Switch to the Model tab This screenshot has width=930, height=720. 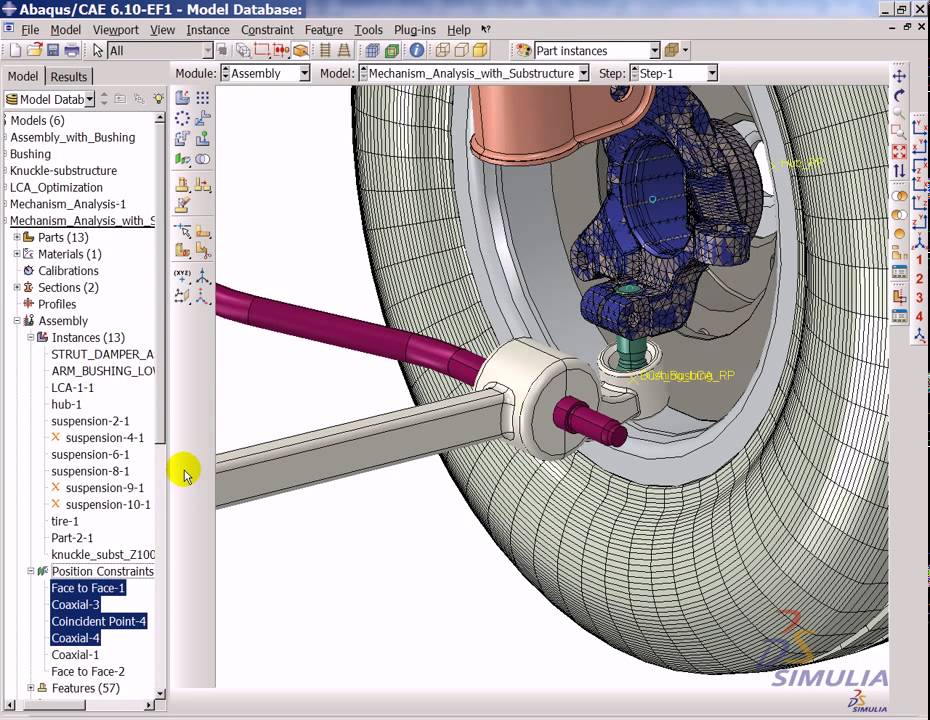coord(23,76)
